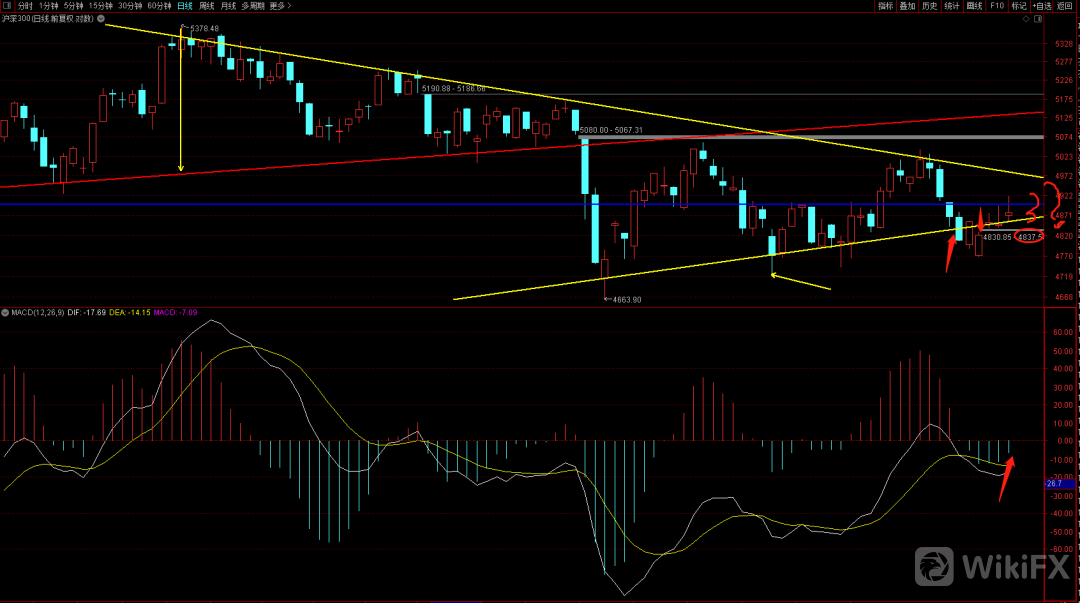Open the 统计 statistics tool

[x=952, y=6]
